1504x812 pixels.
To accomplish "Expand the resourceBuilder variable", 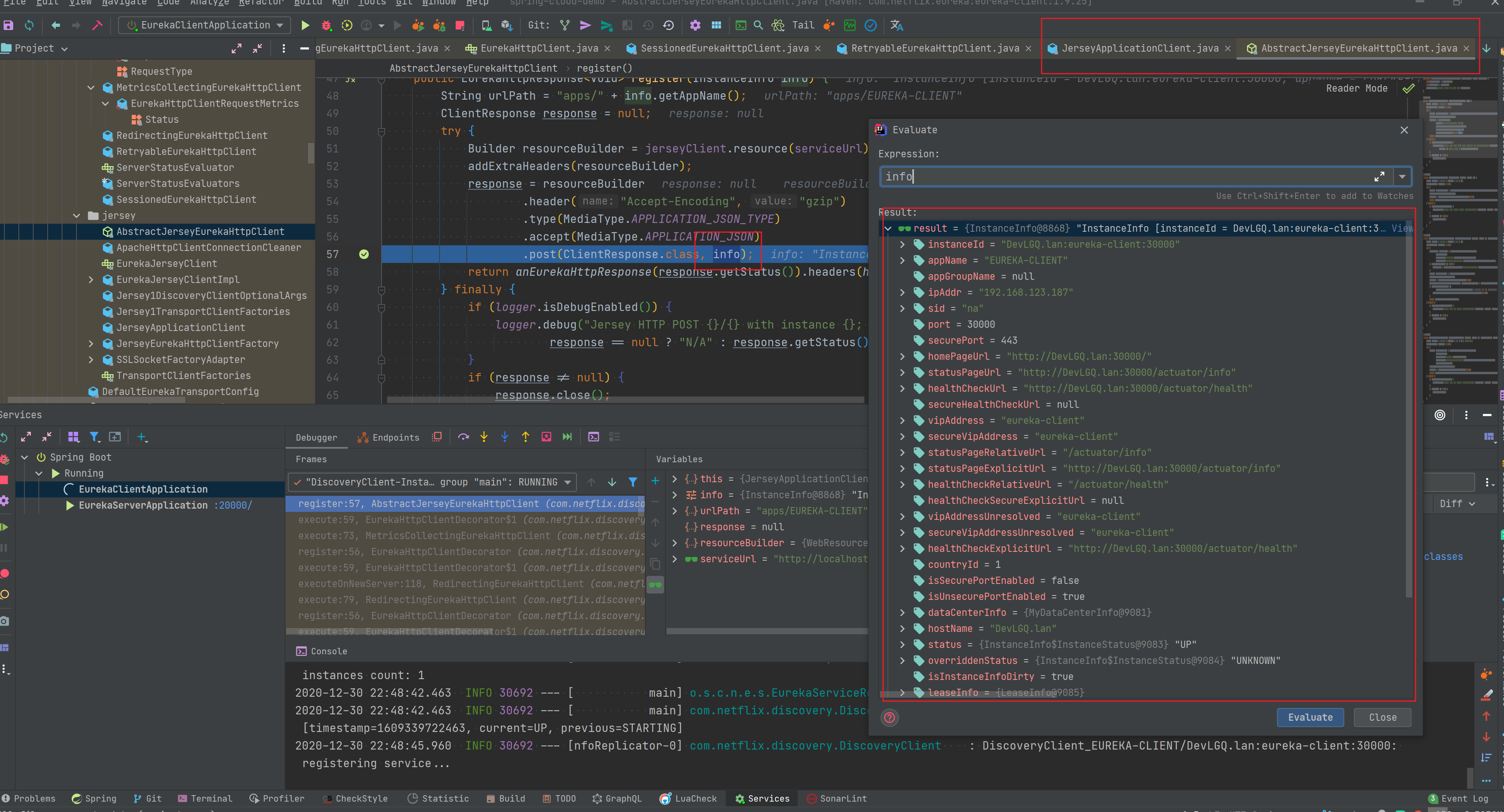I will pyautogui.click(x=675, y=543).
